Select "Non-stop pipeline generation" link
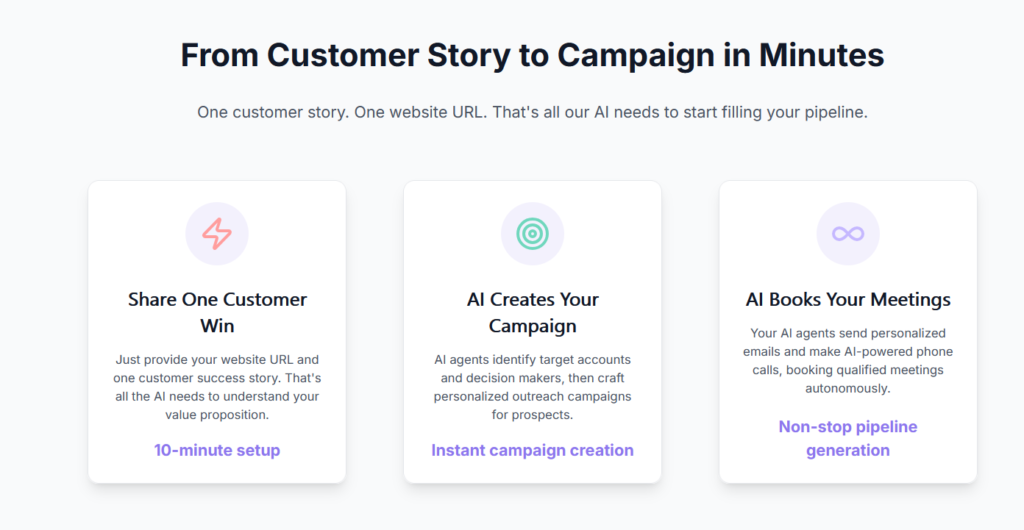The width and height of the screenshot is (1024, 530). [x=848, y=438]
